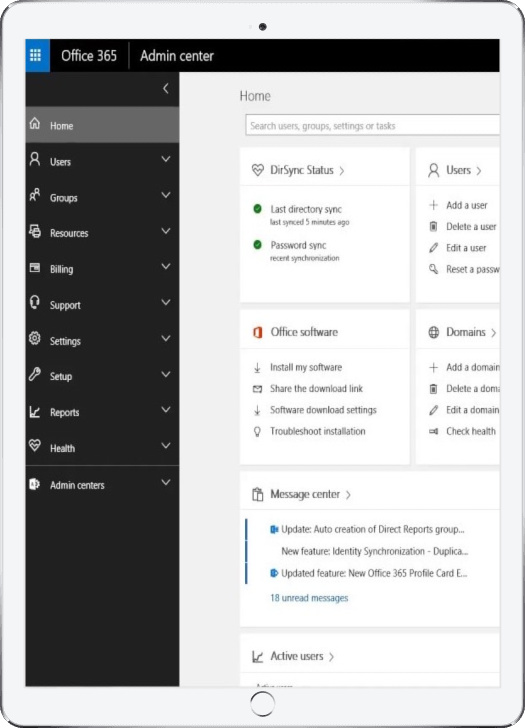Click the Health heart icon in sidebar
The width and height of the screenshot is (525, 728).
point(35,446)
